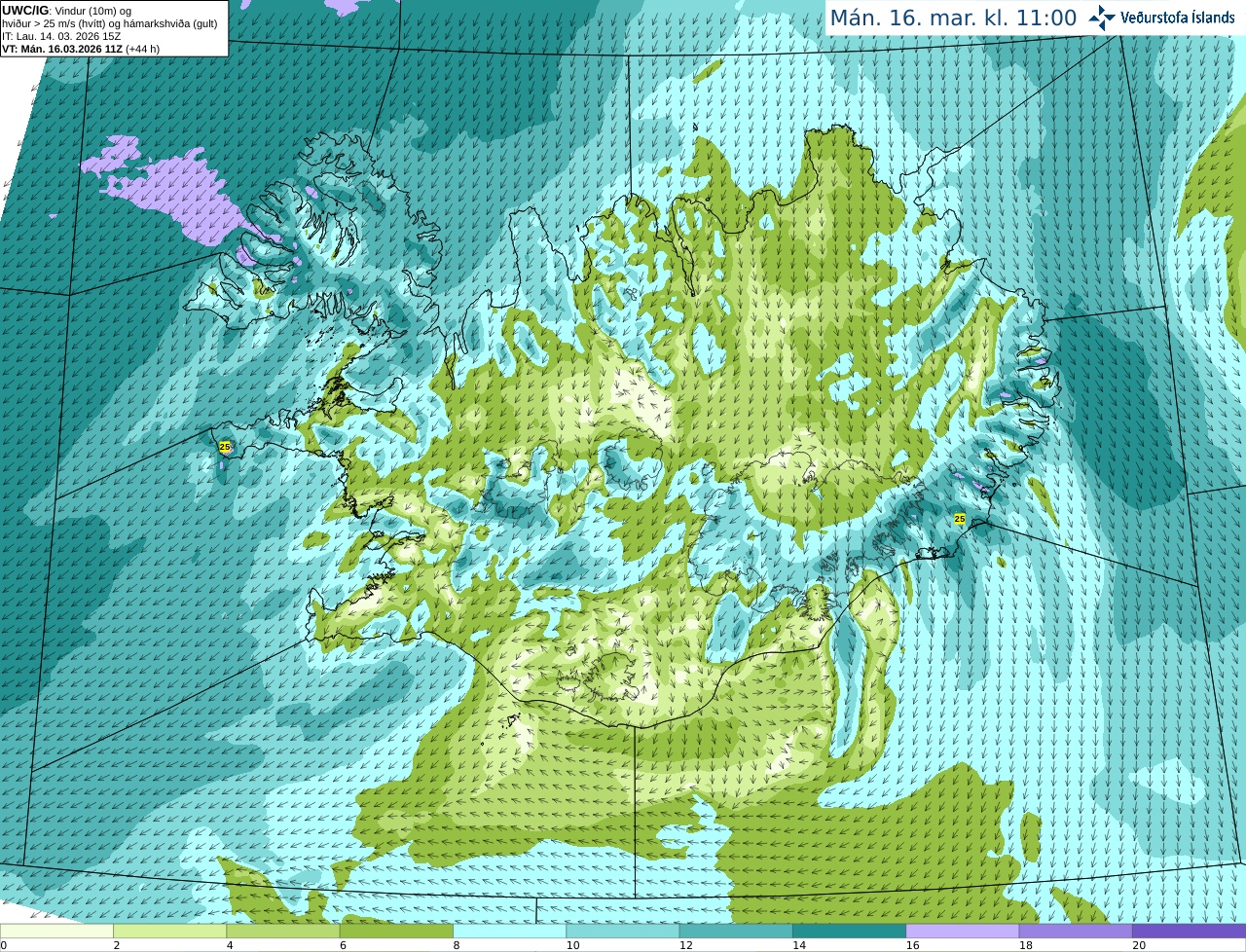Click the scale label '10'

pyautogui.click(x=572, y=945)
